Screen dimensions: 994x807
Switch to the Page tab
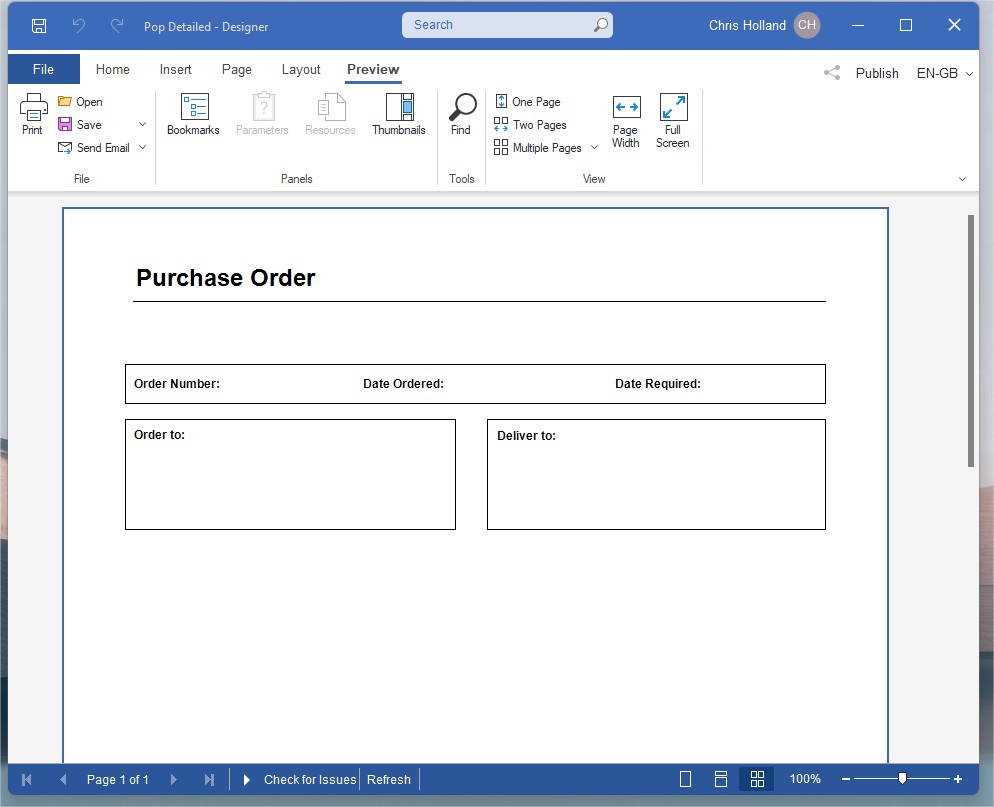pos(237,69)
